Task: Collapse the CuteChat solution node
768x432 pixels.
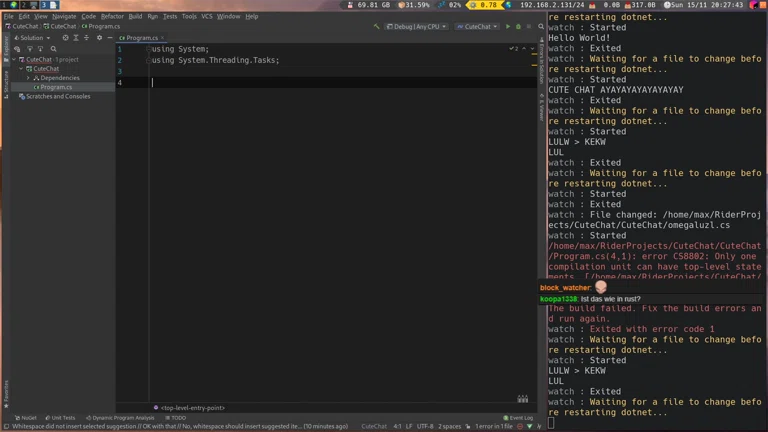Action: click(x=14, y=60)
